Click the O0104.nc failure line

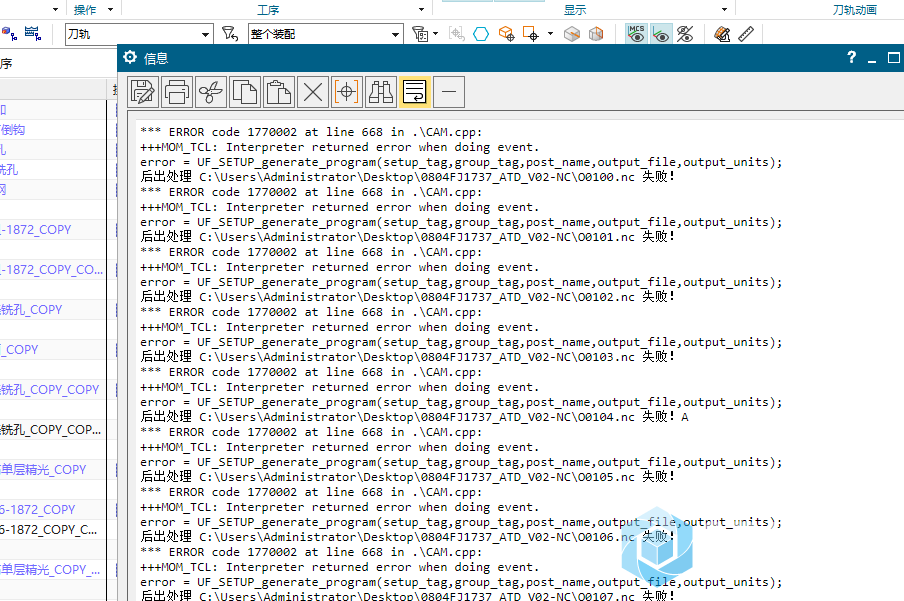coord(415,416)
